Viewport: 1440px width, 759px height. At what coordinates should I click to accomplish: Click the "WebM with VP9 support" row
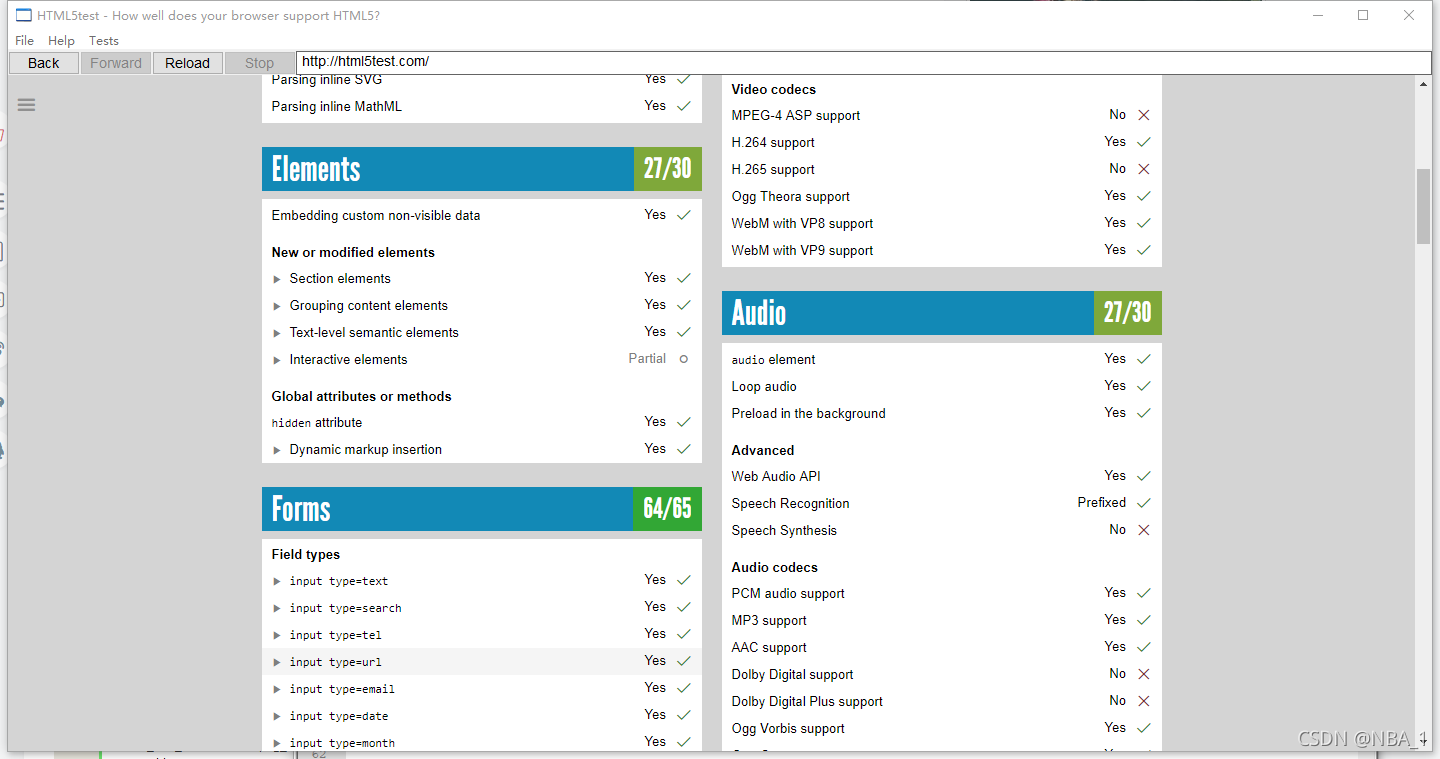pyautogui.click(x=942, y=250)
